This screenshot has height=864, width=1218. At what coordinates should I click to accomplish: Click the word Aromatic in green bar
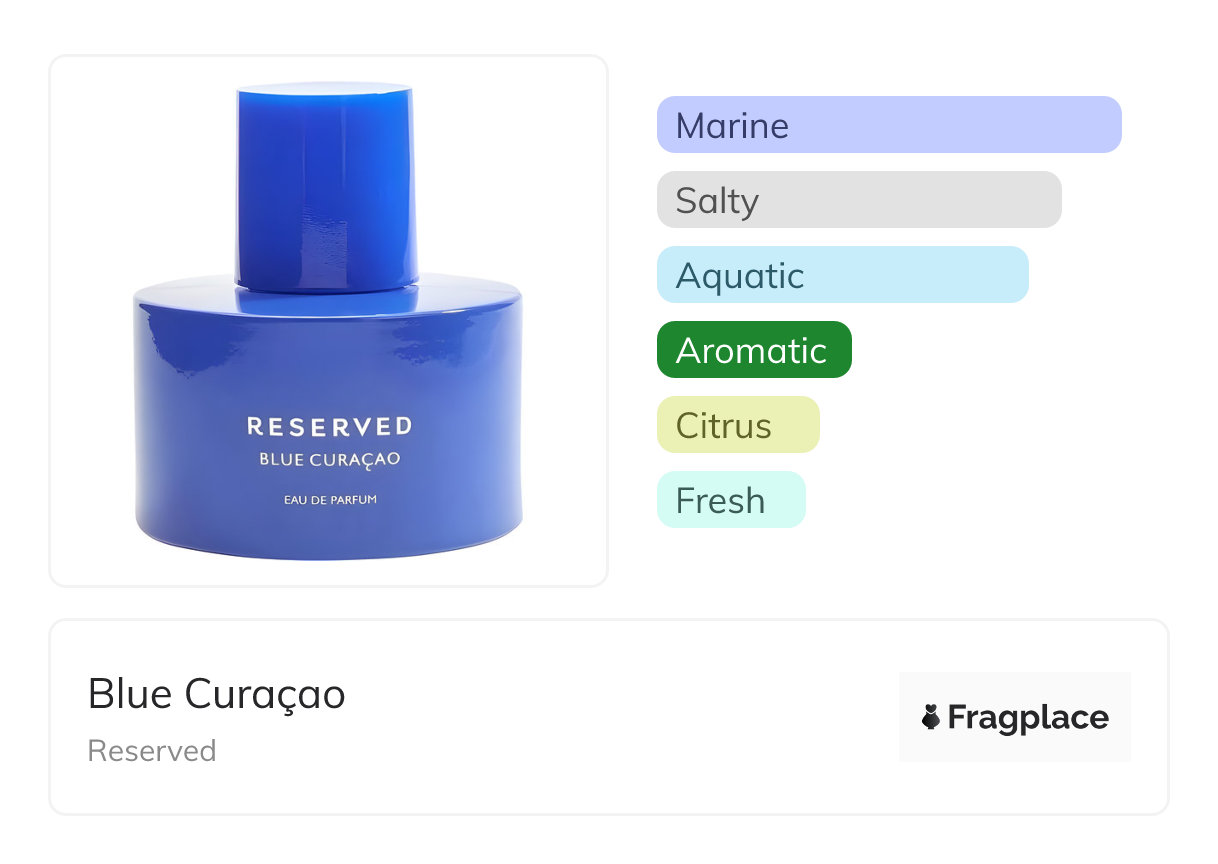coord(751,350)
